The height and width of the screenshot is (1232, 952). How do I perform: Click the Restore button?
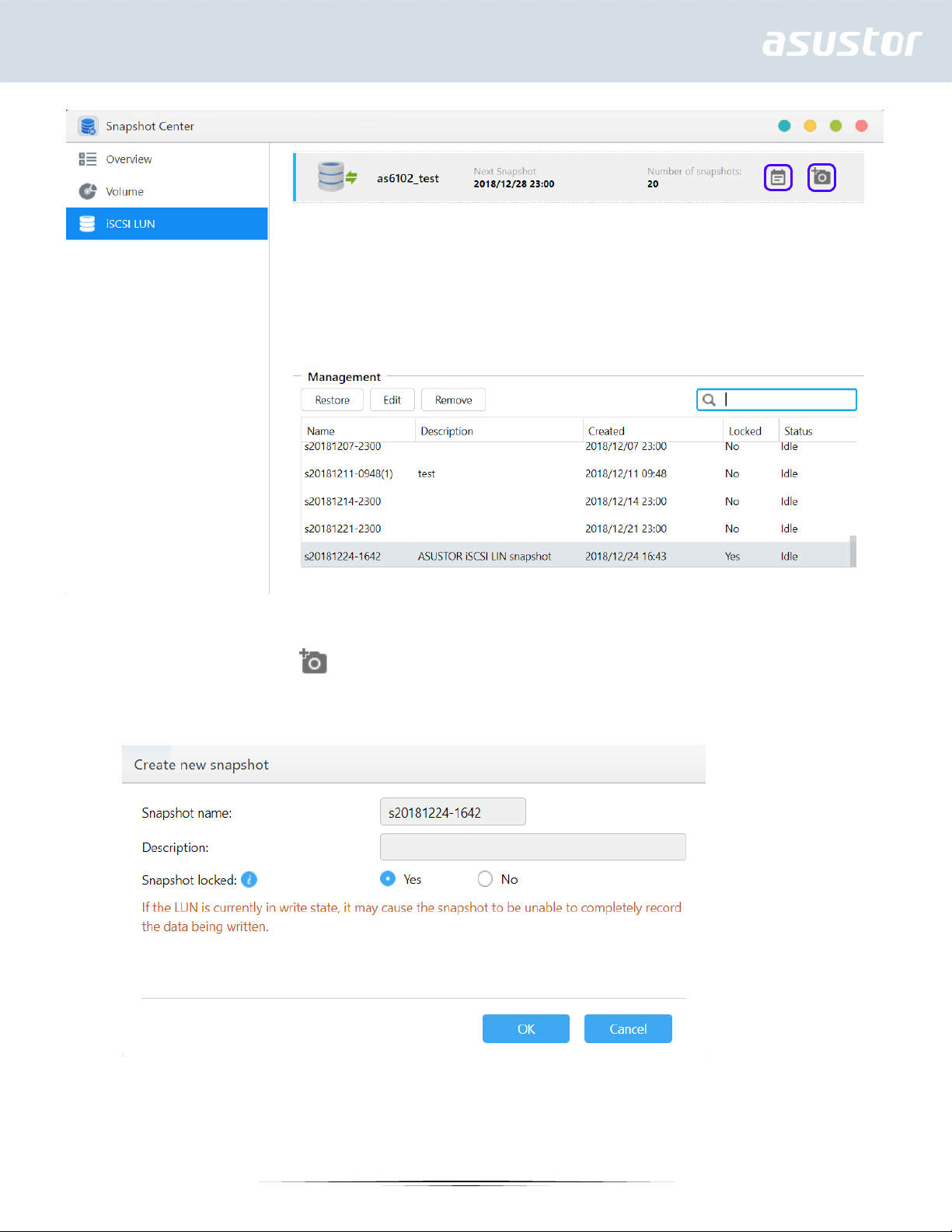(x=332, y=400)
